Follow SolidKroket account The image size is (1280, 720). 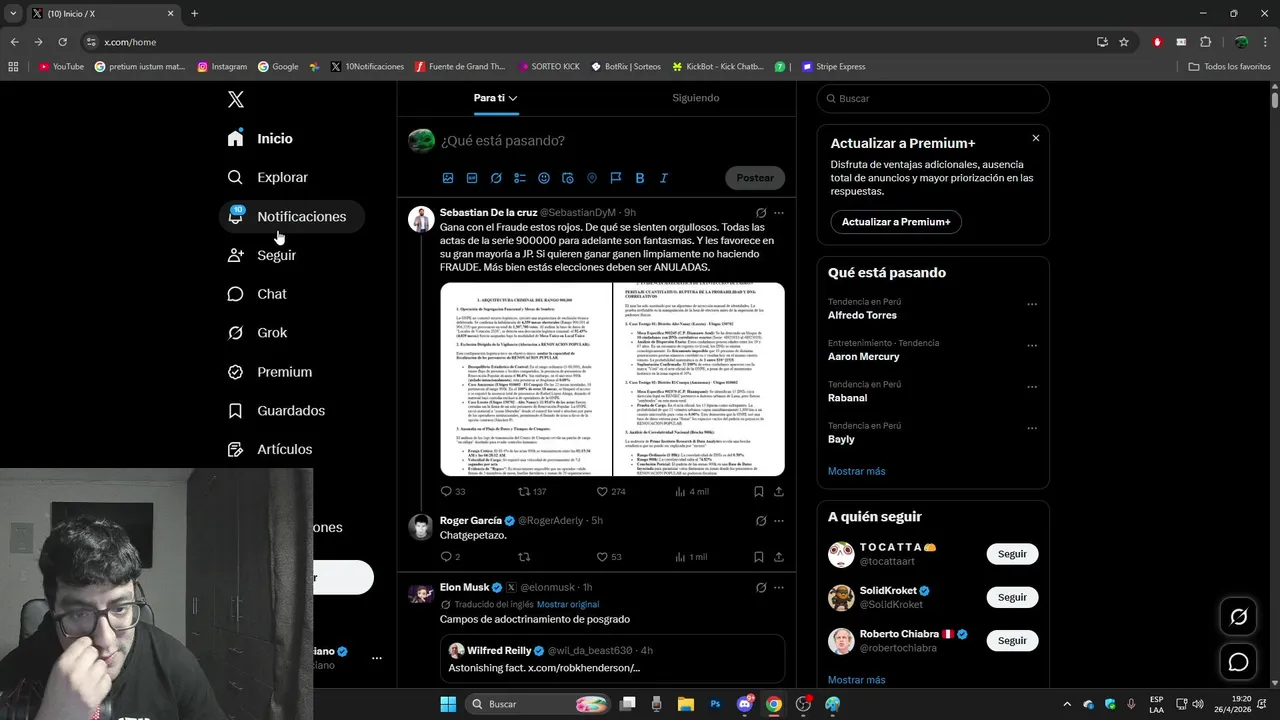click(1012, 597)
